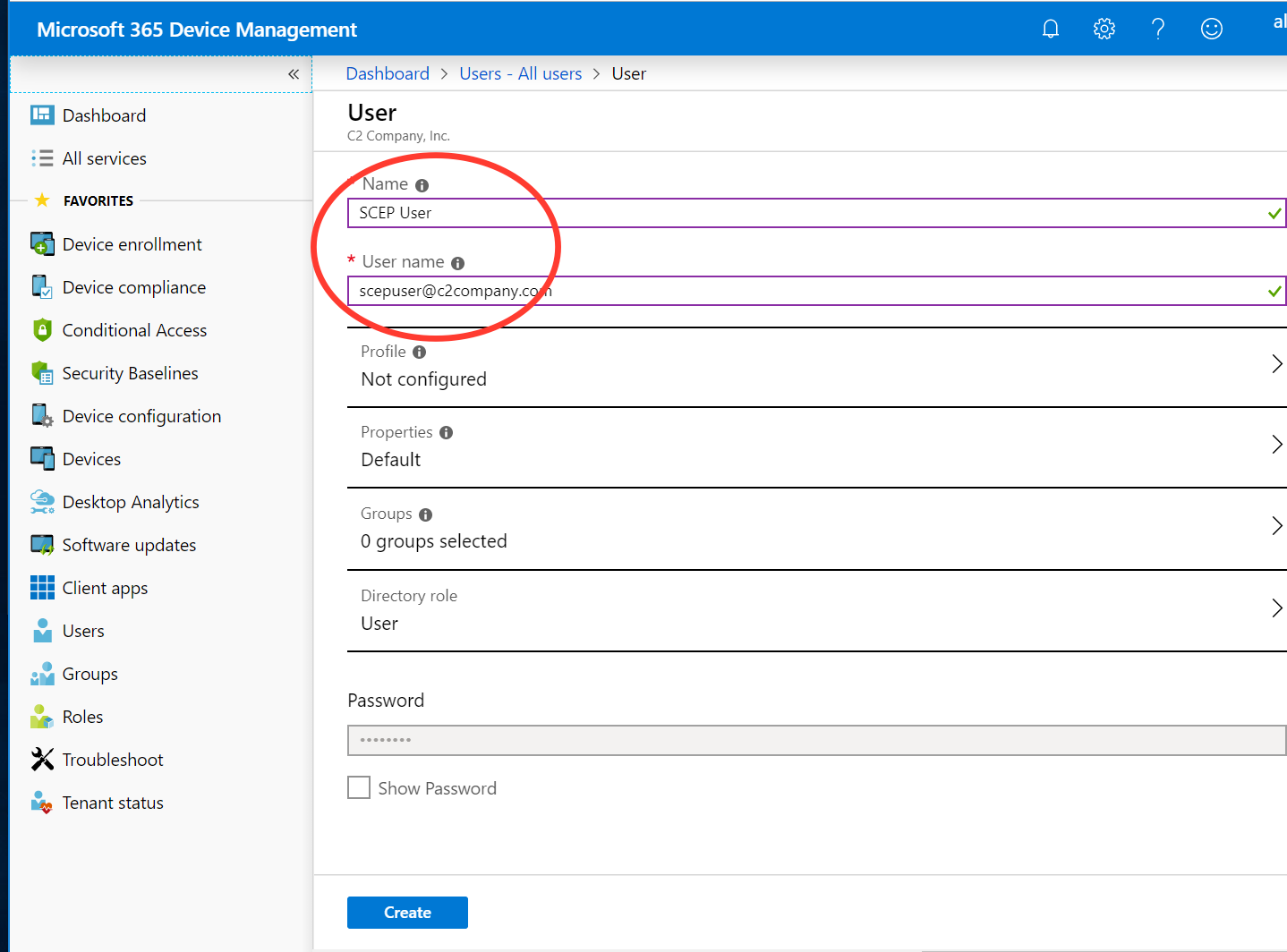Viewport: 1287px width, 952px height.
Task: Click the Create button
Action: 407,912
